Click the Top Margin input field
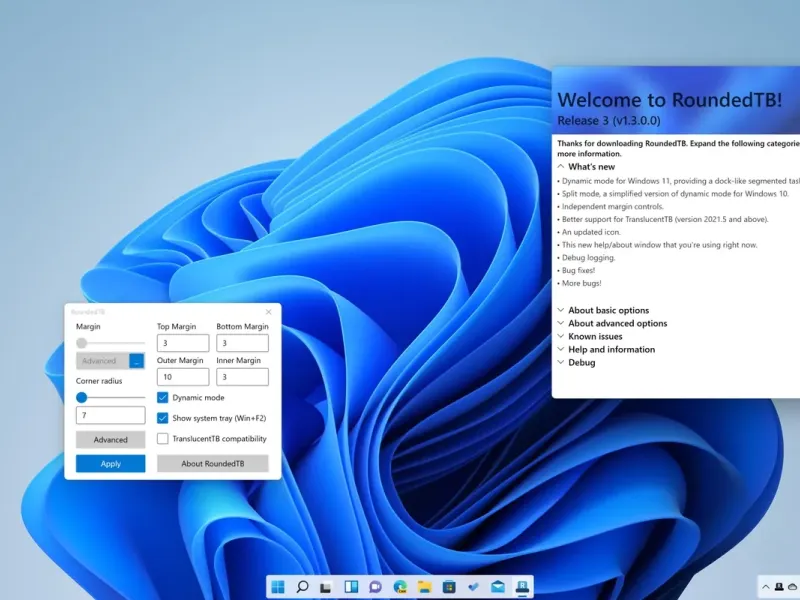The image size is (800, 600). [x=183, y=343]
